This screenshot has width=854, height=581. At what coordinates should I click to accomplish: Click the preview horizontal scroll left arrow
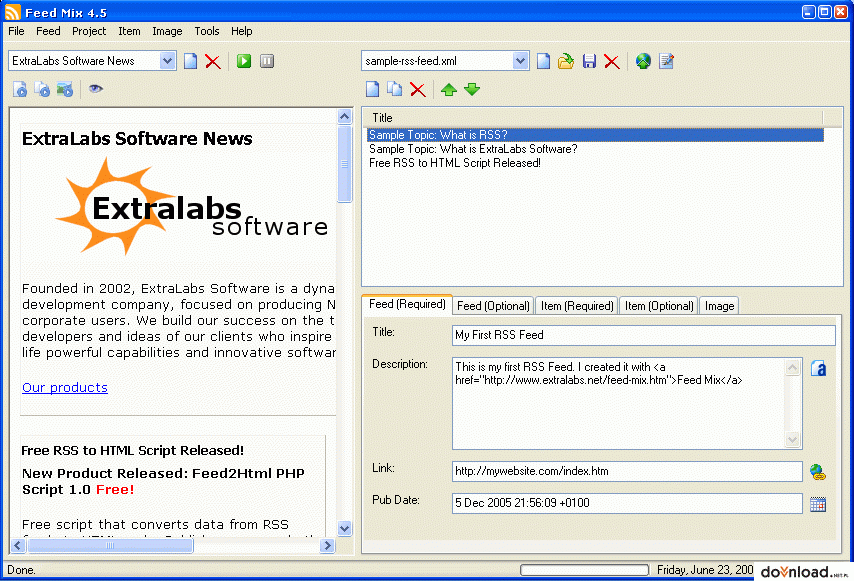[x=18, y=545]
